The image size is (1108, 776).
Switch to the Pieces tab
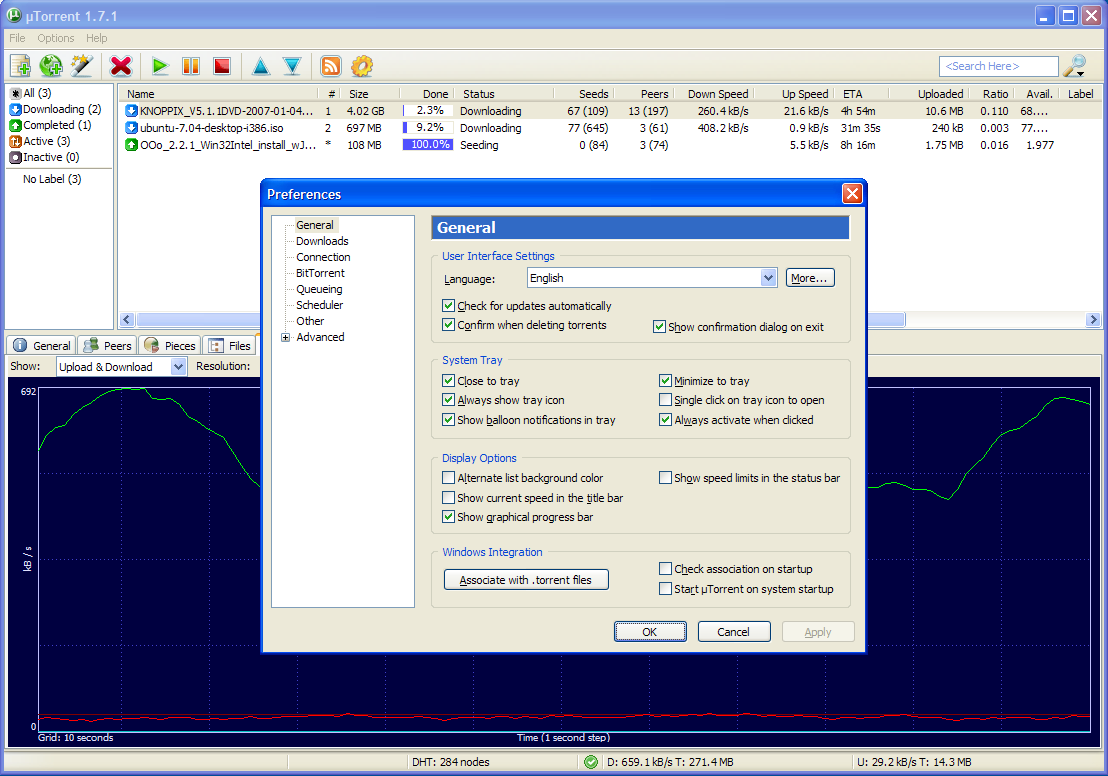(x=170, y=346)
